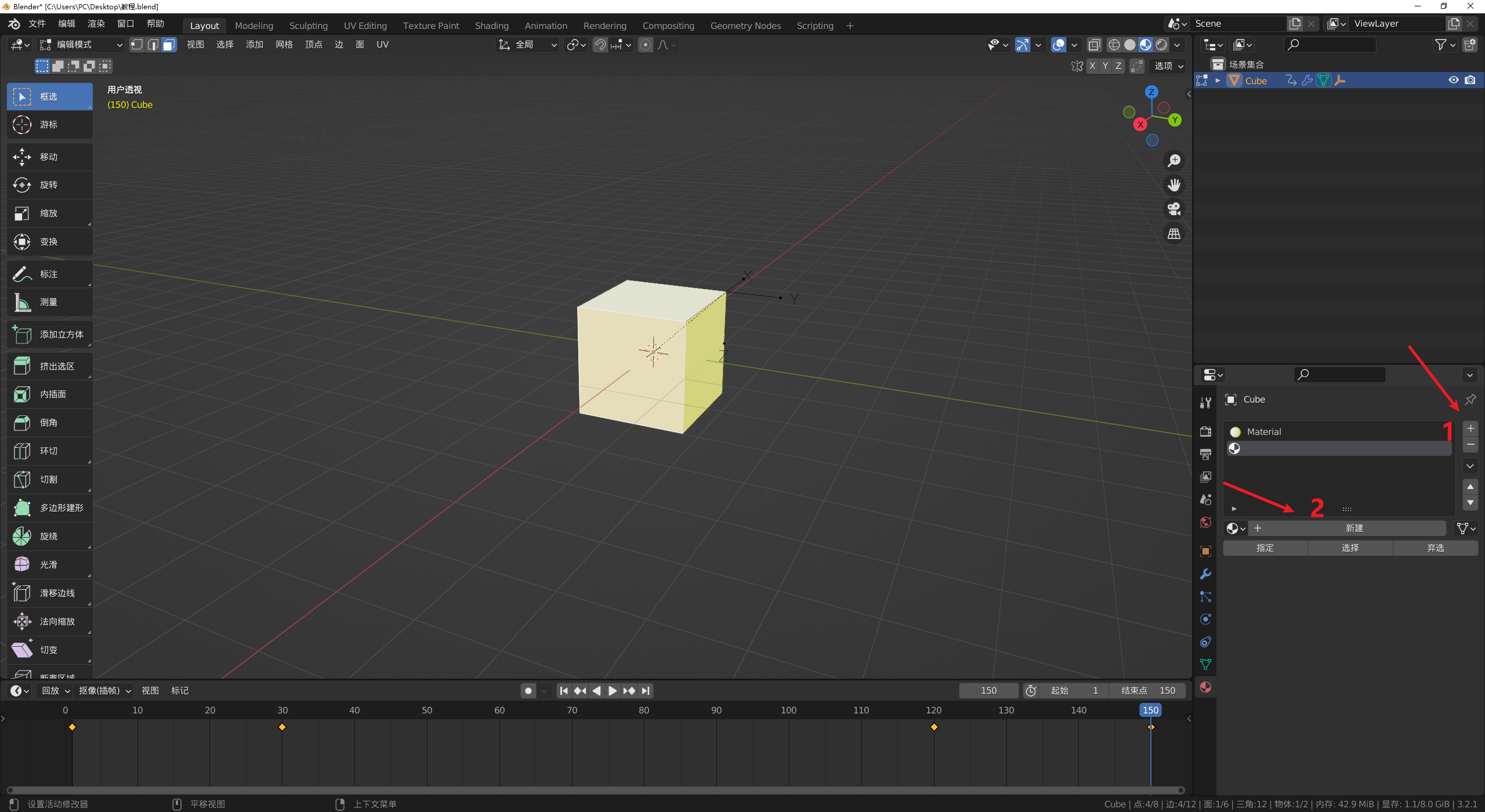Select the Loop Cut (环切) tool
The image size is (1485, 812).
click(x=49, y=451)
